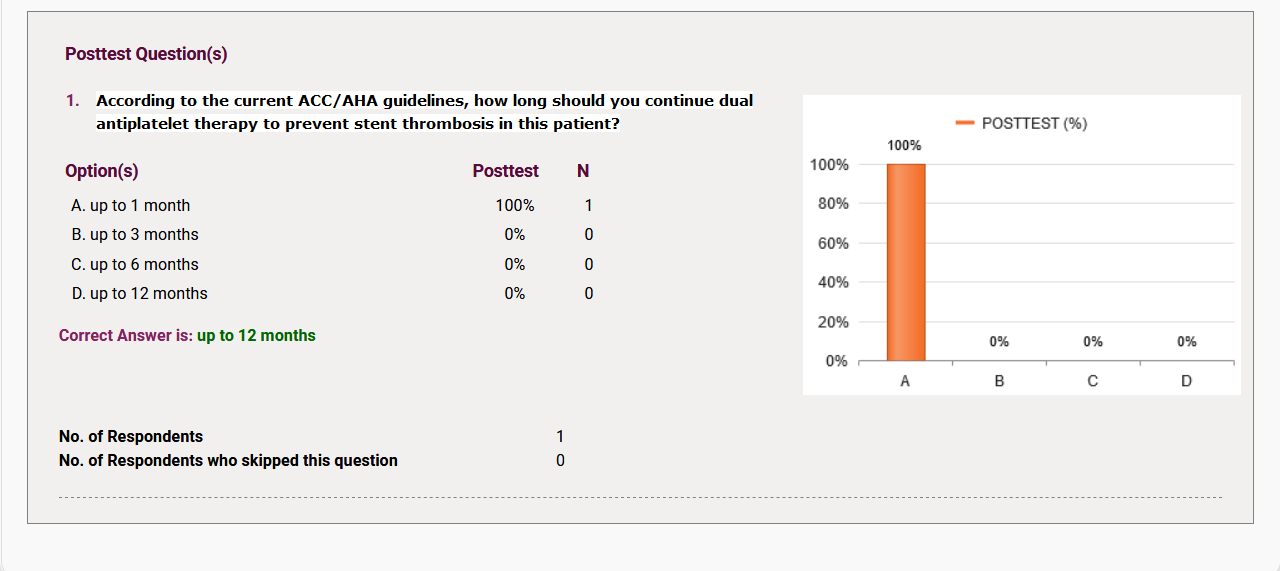Click the Posttest column header
The width and height of the screenshot is (1280, 571).
click(x=506, y=171)
